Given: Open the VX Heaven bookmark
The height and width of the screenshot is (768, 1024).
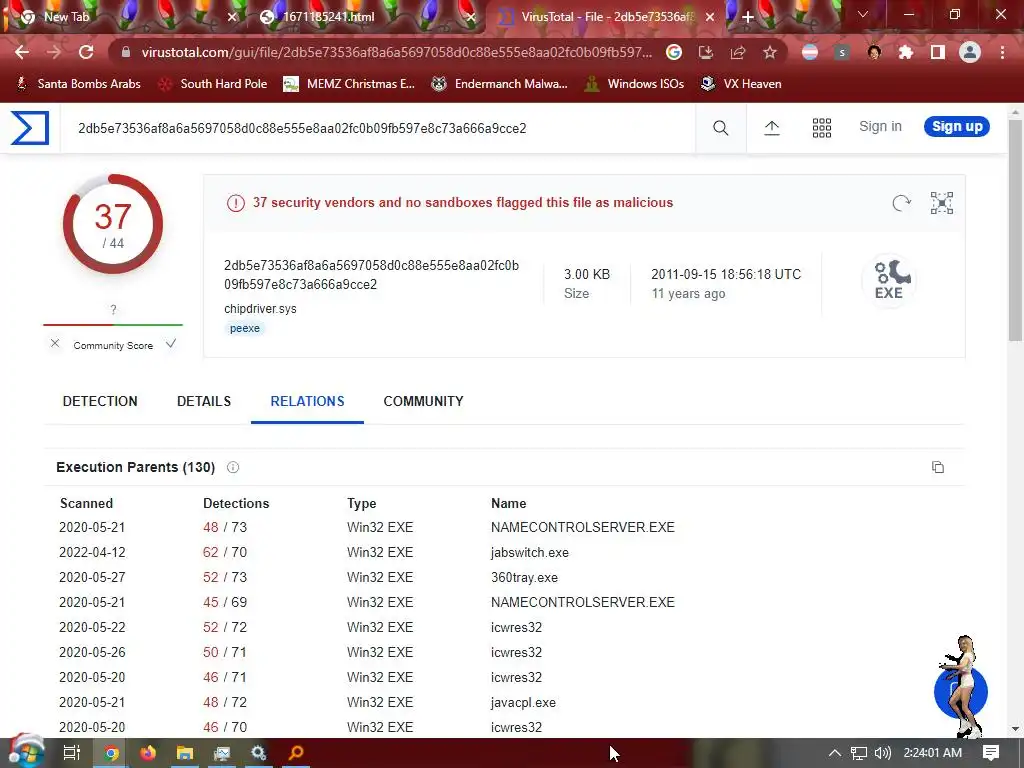Looking at the screenshot, I should tap(741, 84).
